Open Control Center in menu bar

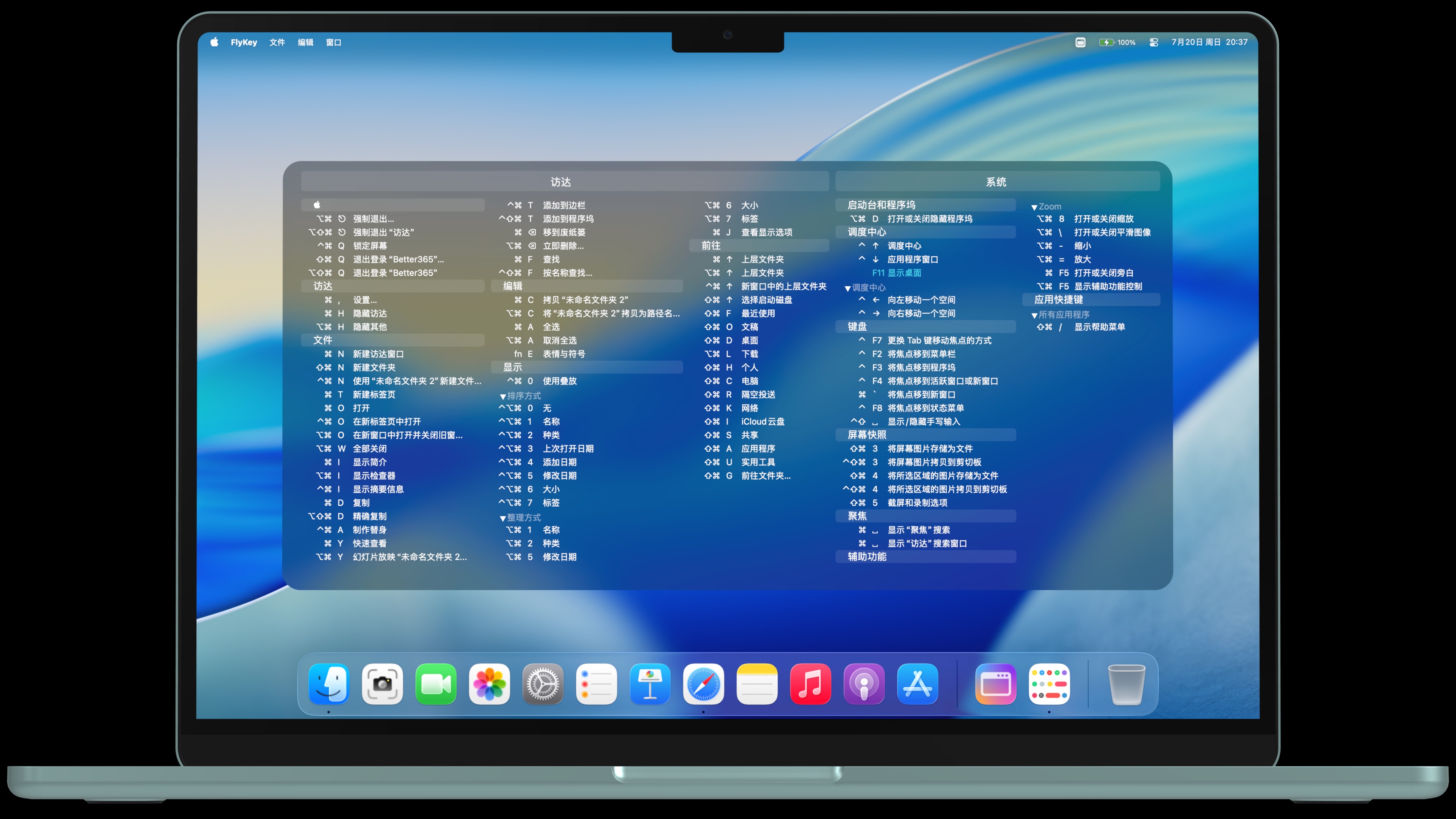tap(1153, 42)
